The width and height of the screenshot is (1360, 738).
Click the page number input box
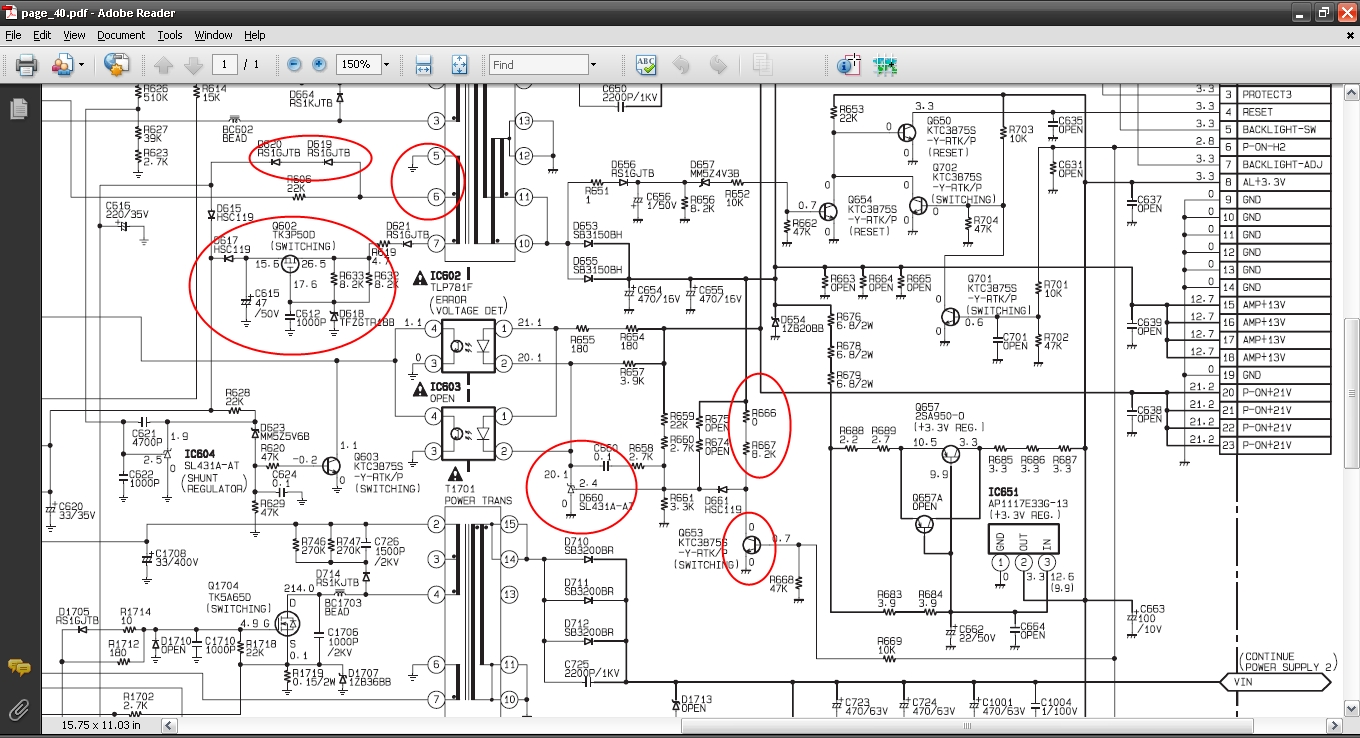pyautogui.click(x=224, y=65)
